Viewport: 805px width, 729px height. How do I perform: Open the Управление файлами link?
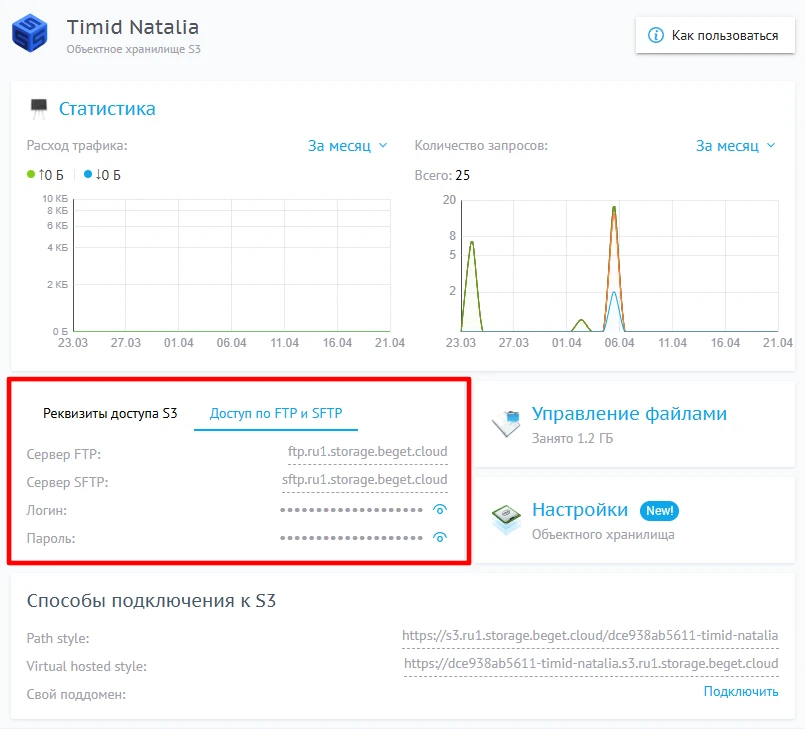[x=629, y=414]
